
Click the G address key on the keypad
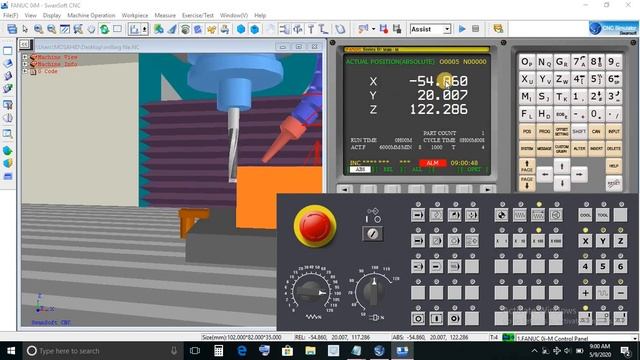coord(562,62)
